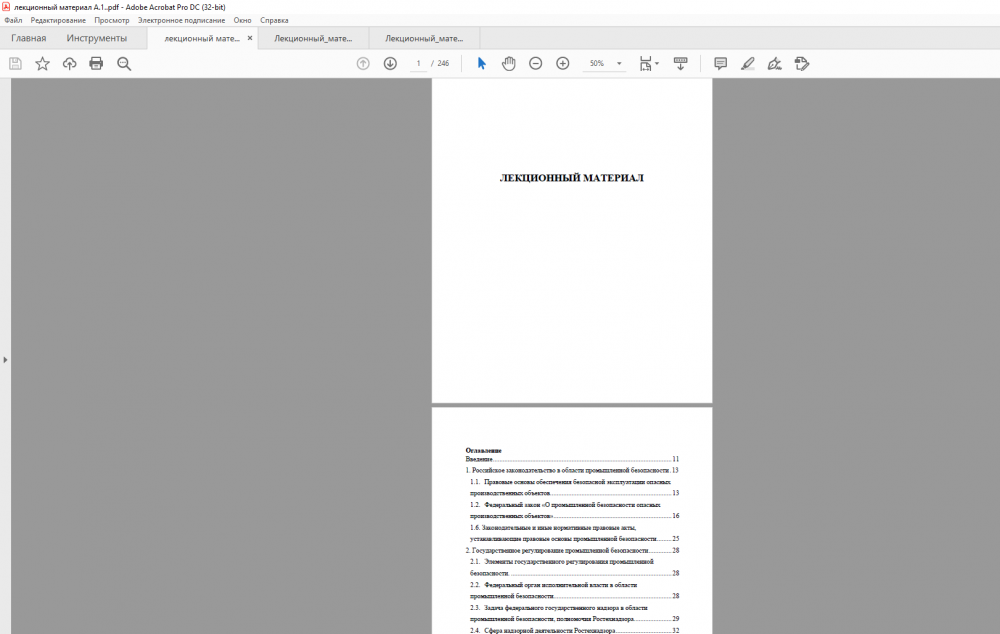Switch to second Лекционный_мате... document tab

point(313,38)
